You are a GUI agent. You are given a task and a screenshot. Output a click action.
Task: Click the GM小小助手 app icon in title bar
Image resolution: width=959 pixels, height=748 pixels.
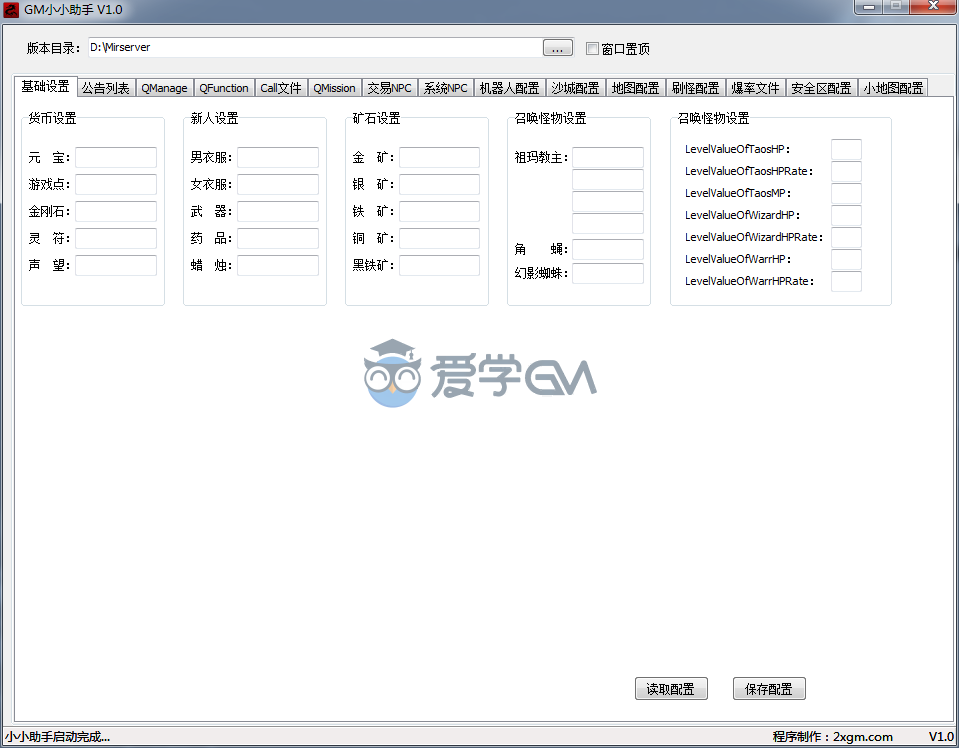click(x=11, y=9)
